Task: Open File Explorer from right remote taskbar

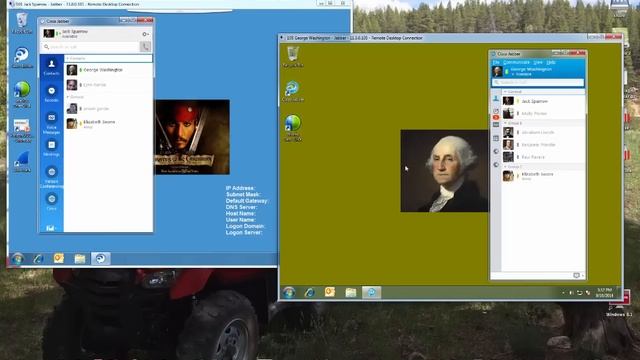Action: (x=351, y=292)
